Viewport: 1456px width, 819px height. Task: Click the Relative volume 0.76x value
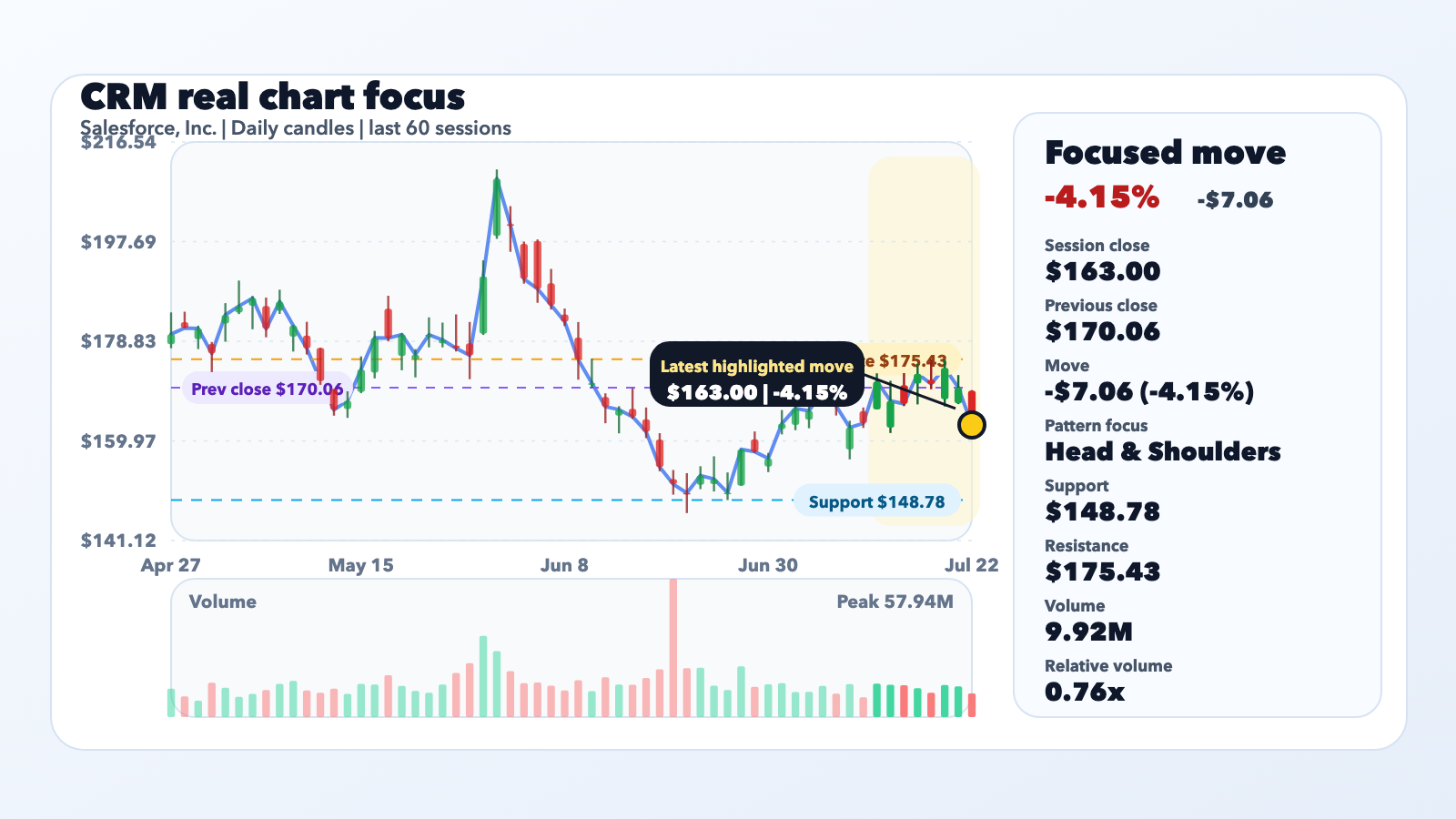tap(1085, 692)
